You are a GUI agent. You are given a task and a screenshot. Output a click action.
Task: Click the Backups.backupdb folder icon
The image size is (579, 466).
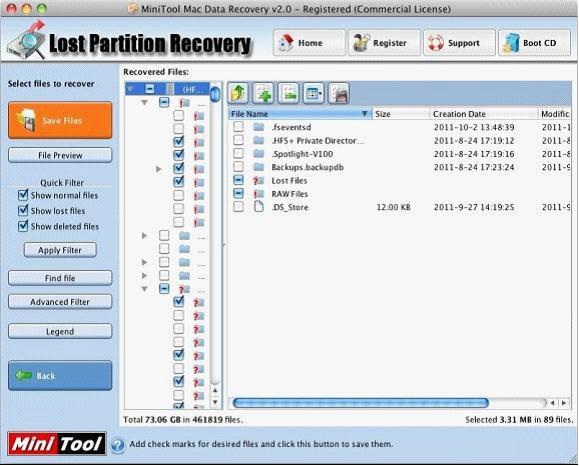click(259, 167)
